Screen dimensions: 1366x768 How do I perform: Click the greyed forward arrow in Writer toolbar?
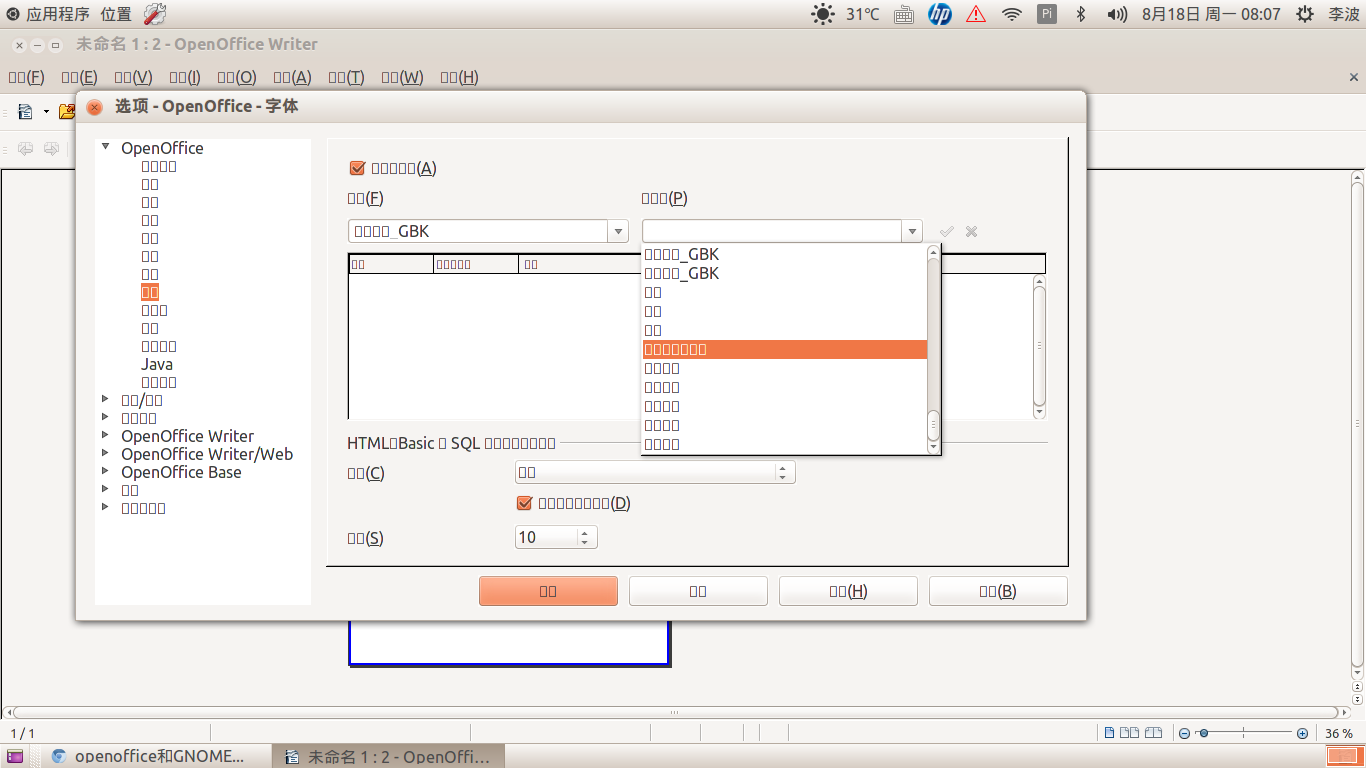[50, 149]
